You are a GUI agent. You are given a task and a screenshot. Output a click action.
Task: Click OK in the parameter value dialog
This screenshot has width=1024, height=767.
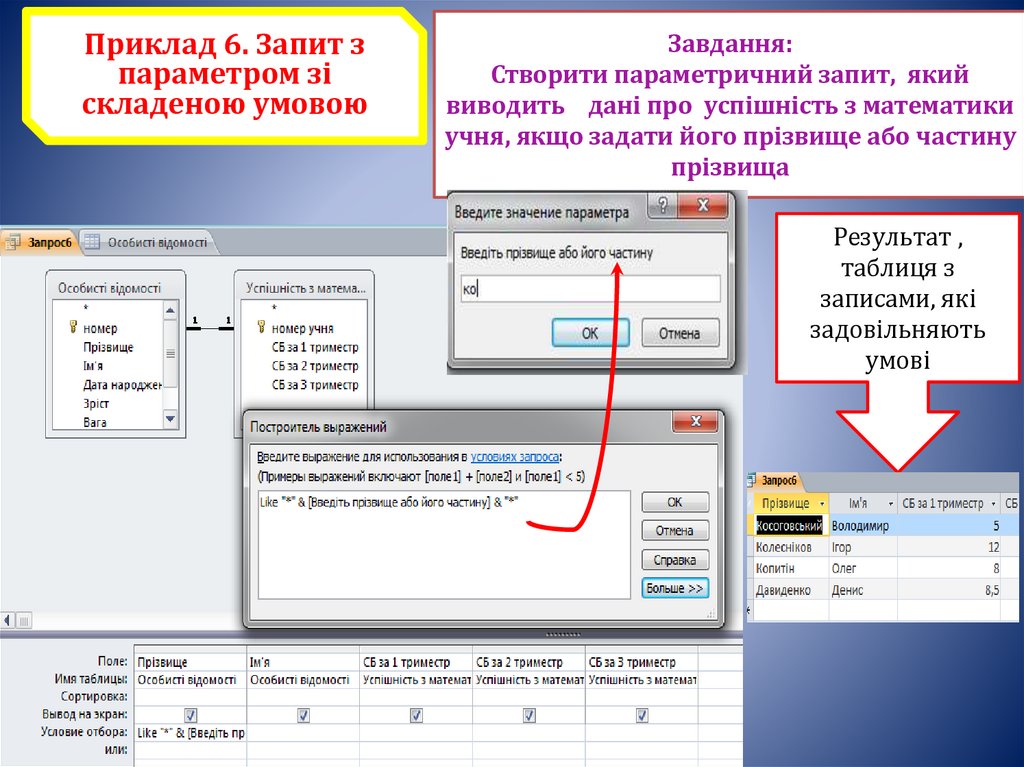(590, 333)
